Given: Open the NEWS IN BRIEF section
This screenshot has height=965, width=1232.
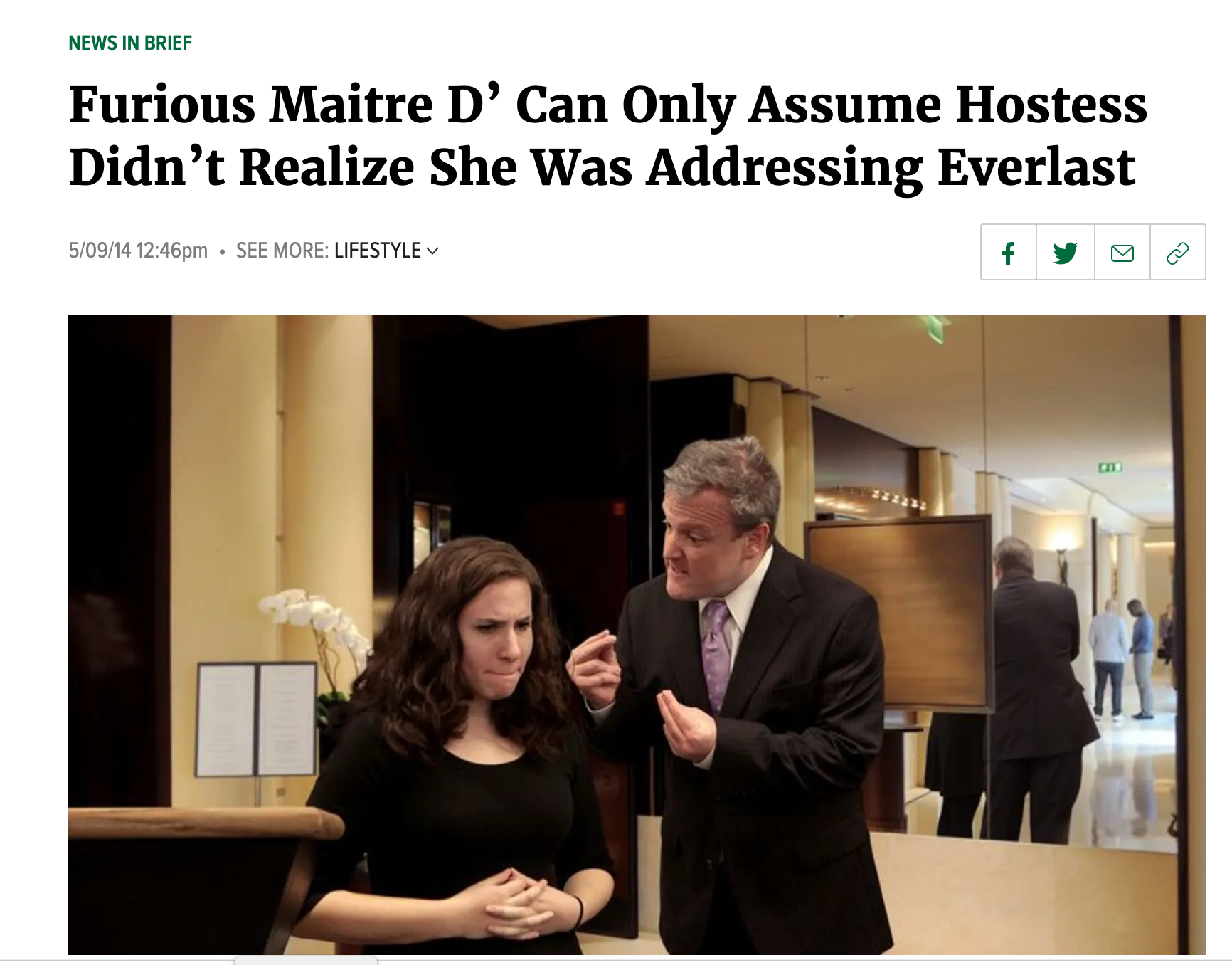Looking at the screenshot, I should (x=130, y=43).
